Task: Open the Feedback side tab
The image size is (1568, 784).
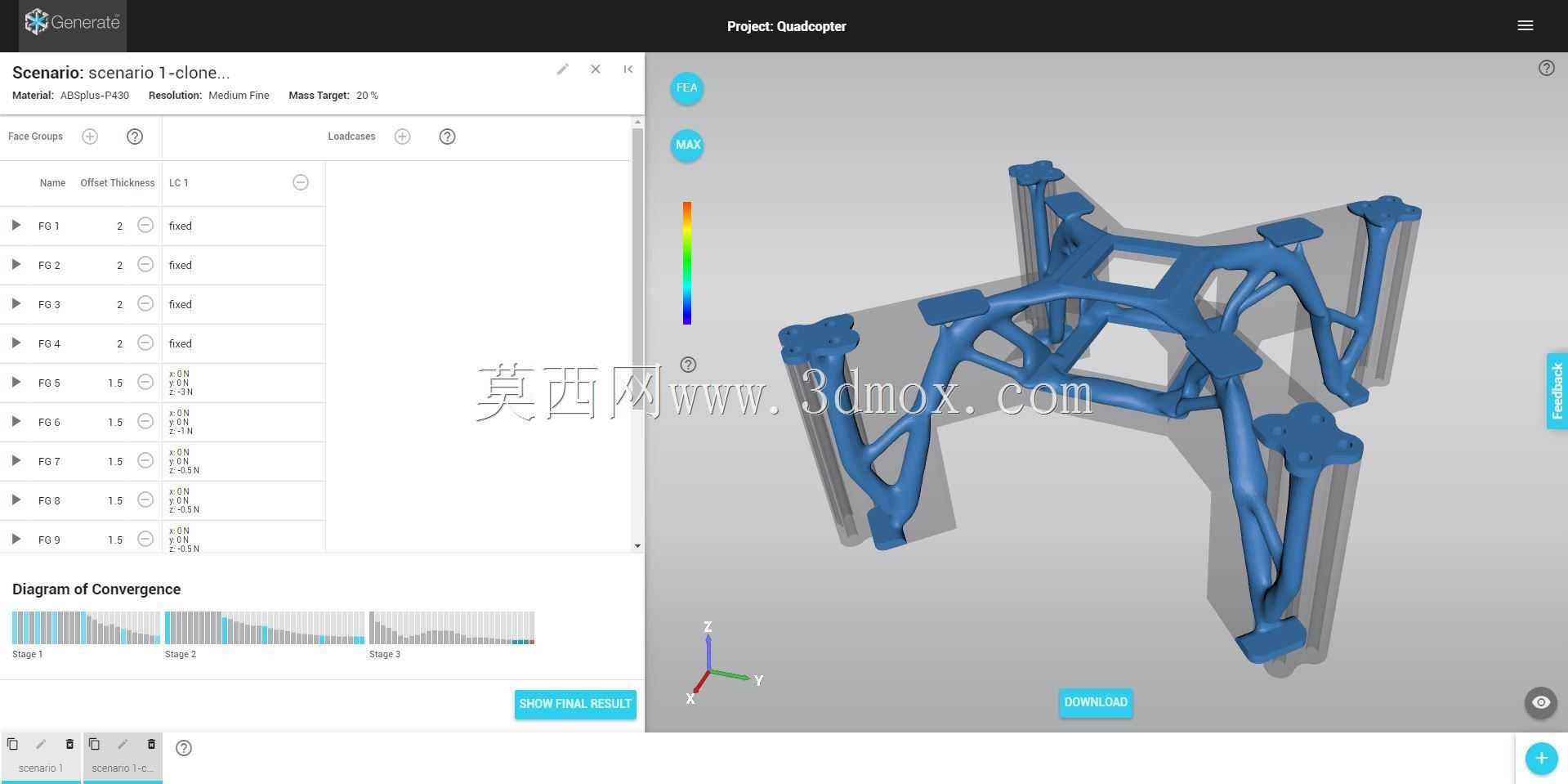Action: pyautogui.click(x=1557, y=391)
